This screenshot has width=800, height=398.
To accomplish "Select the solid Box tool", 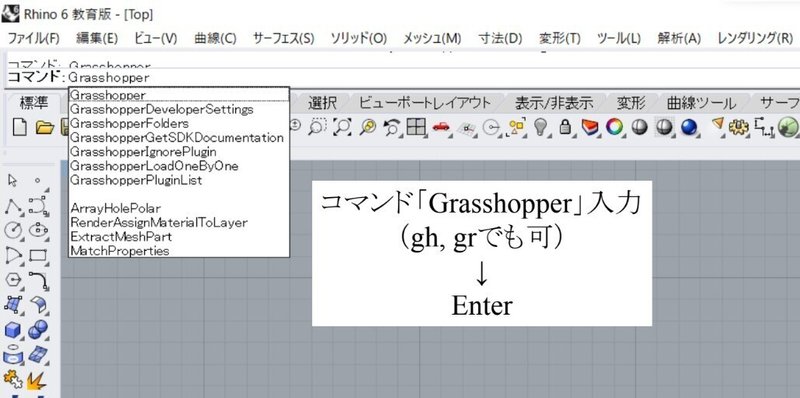I will (12, 330).
